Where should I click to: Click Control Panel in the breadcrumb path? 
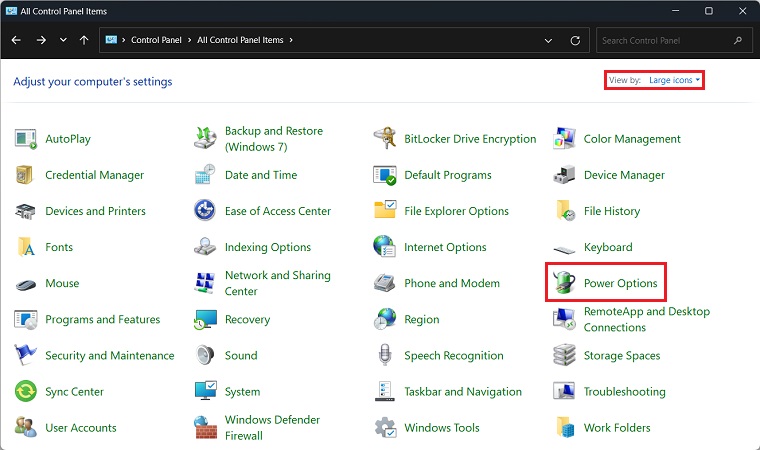[x=157, y=40]
